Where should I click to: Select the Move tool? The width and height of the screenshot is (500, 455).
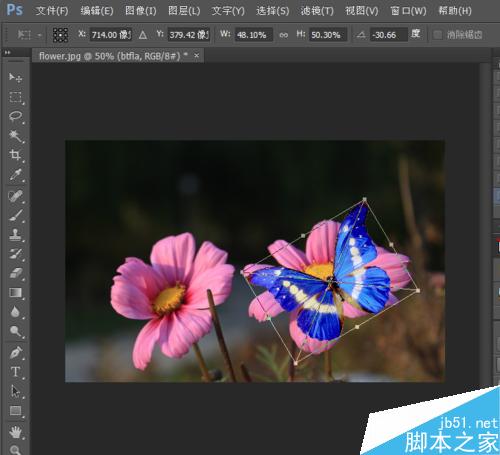pyautogui.click(x=15, y=78)
